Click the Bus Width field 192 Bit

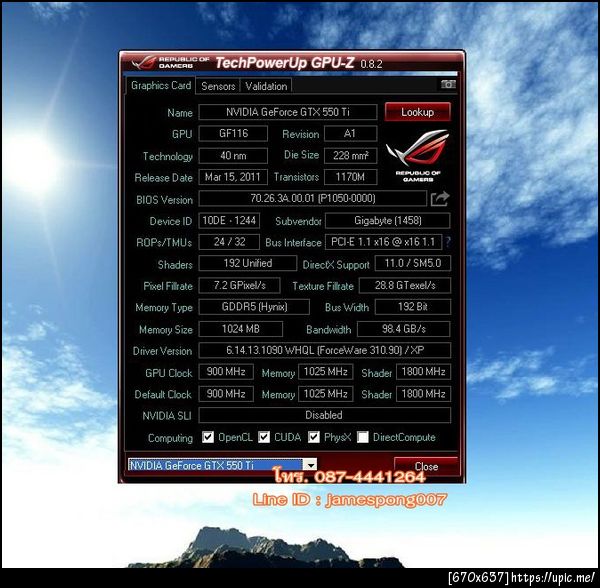click(412, 307)
